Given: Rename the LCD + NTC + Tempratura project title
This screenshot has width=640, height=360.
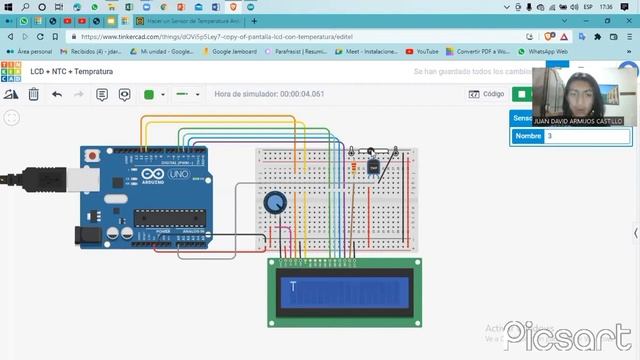Looking at the screenshot, I should [x=71, y=71].
